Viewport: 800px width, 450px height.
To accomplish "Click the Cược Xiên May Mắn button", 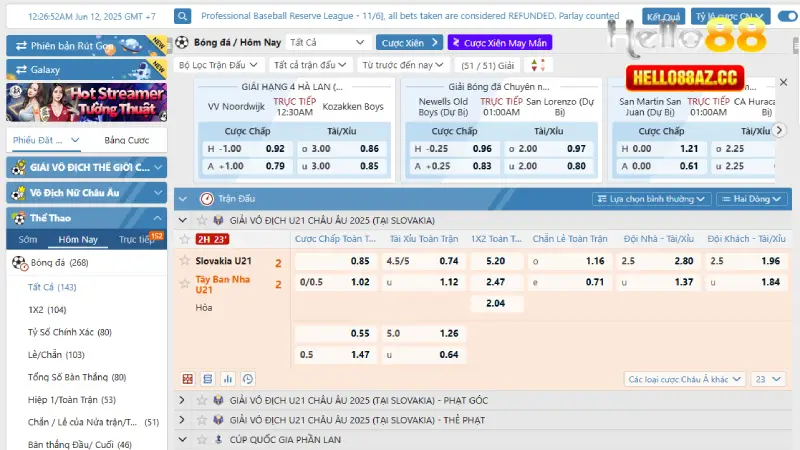I will pyautogui.click(x=498, y=43).
